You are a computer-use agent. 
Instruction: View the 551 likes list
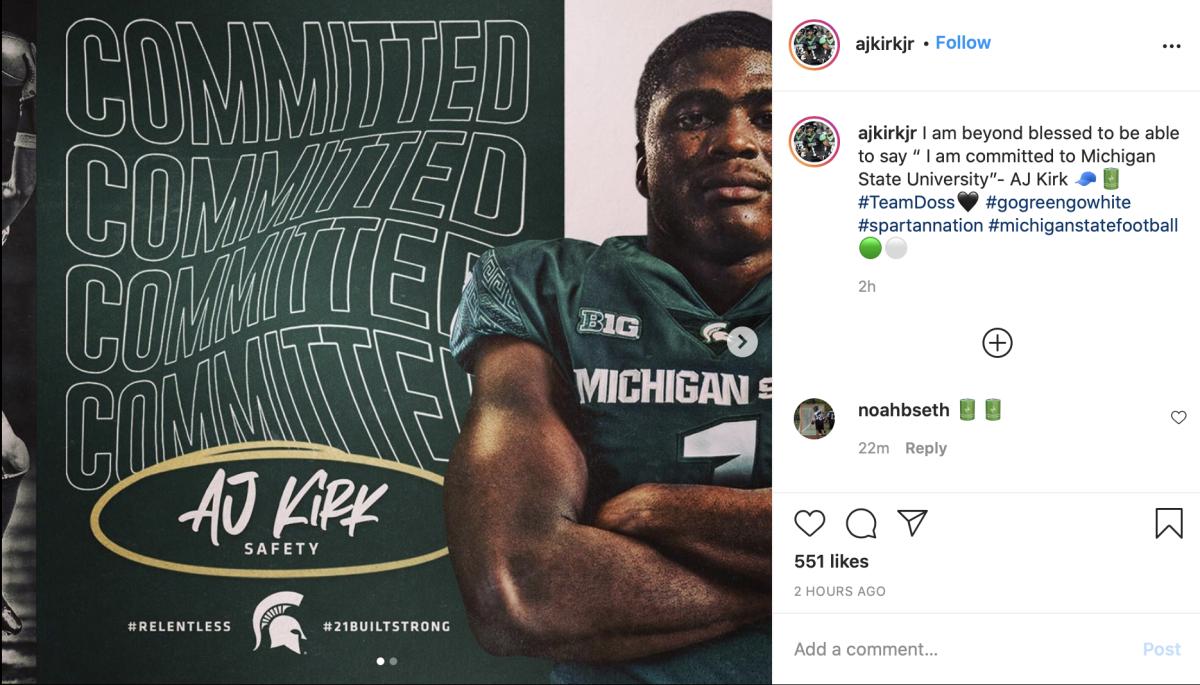coord(831,561)
